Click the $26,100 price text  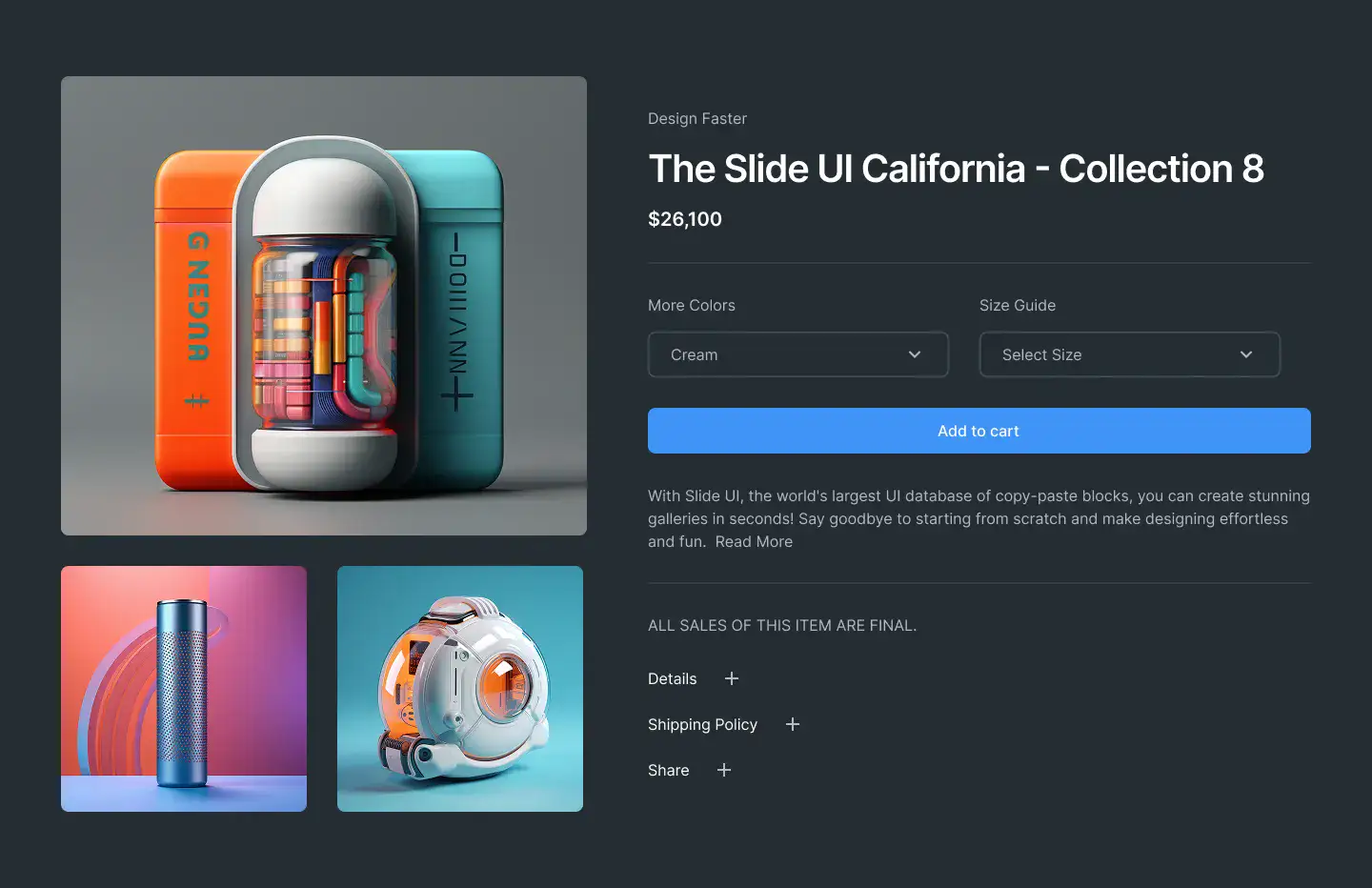point(685,219)
